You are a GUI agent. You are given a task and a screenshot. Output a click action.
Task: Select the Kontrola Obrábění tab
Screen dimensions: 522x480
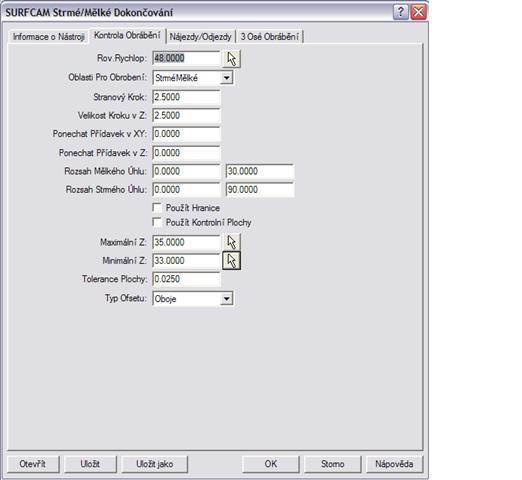127,35
